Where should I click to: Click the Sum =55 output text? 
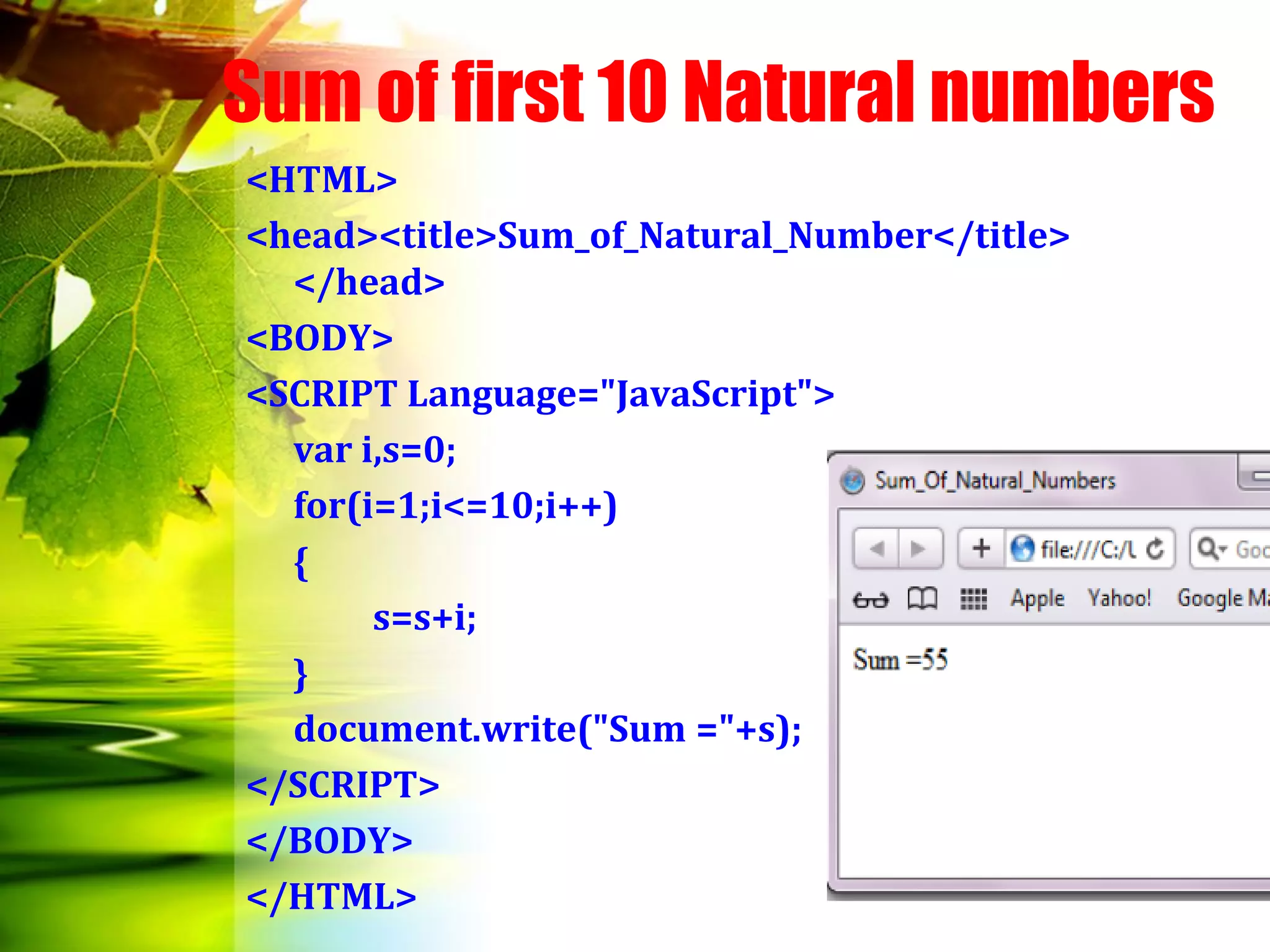[900, 659]
